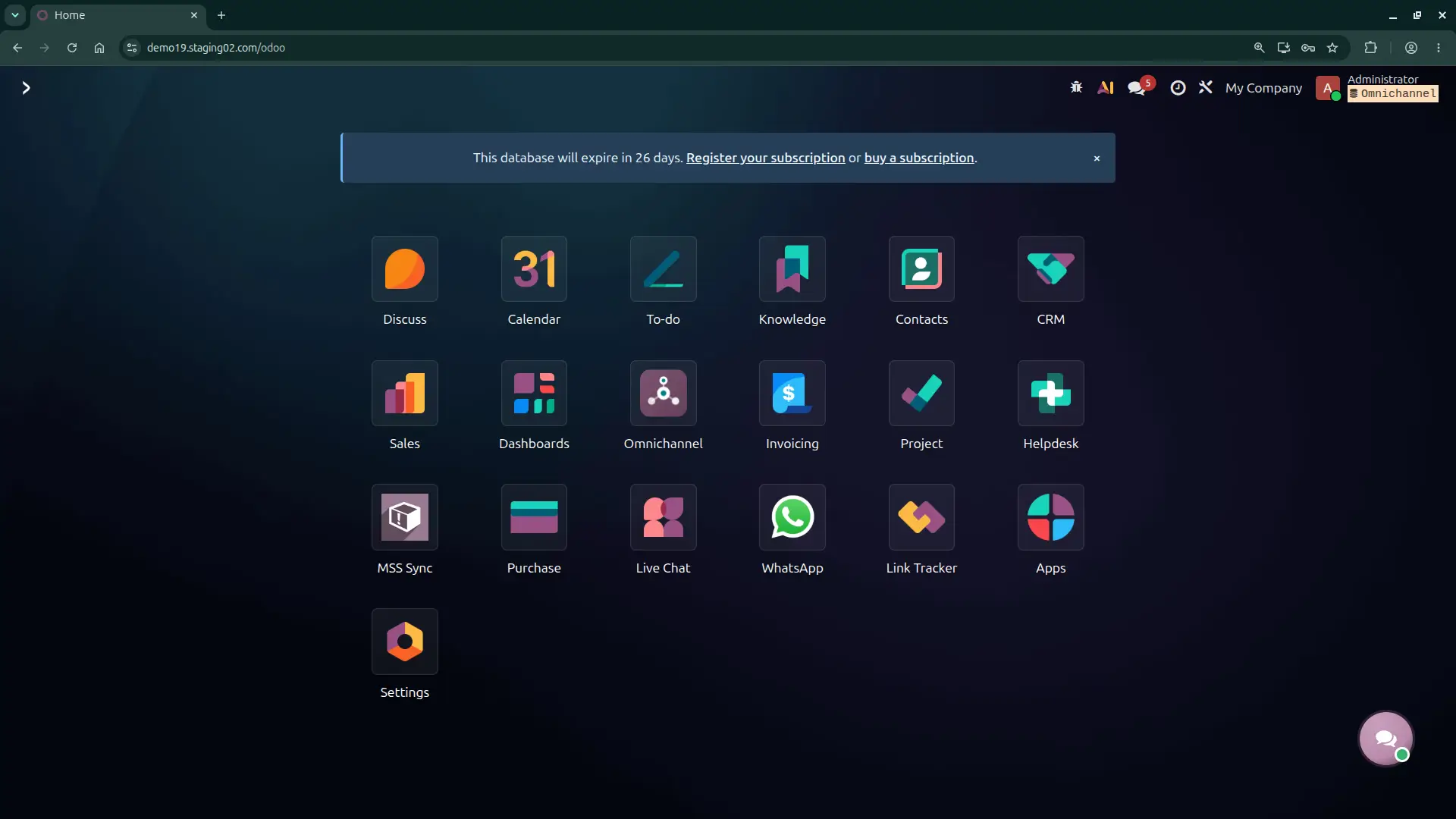Launch the Live Chat app

pyautogui.click(x=664, y=518)
